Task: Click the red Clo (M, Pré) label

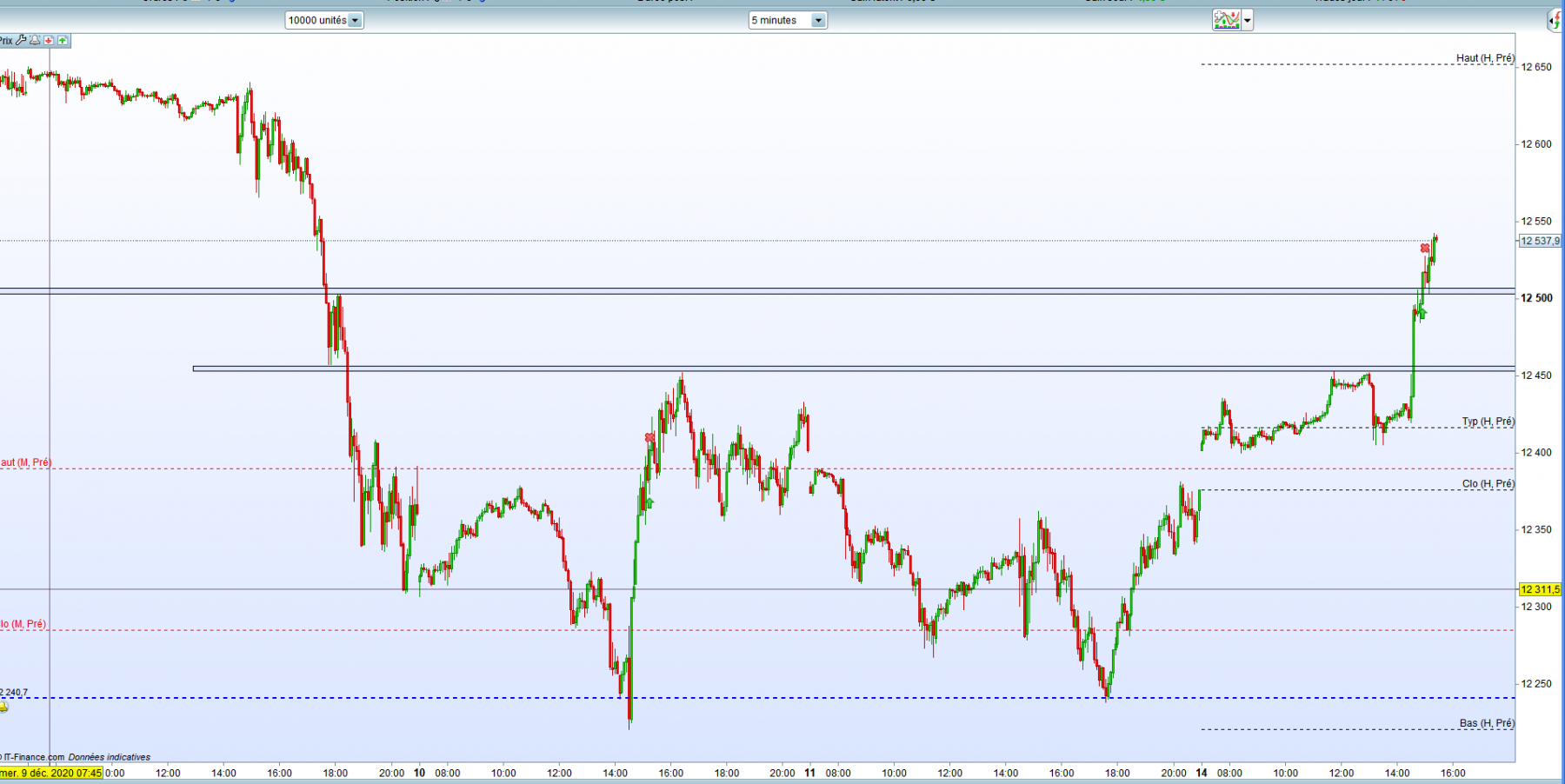Action: pos(23,624)
